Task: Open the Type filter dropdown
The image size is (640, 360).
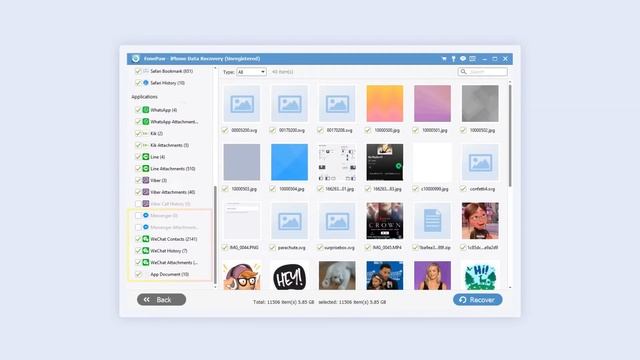Action: (x=251, y=72)
